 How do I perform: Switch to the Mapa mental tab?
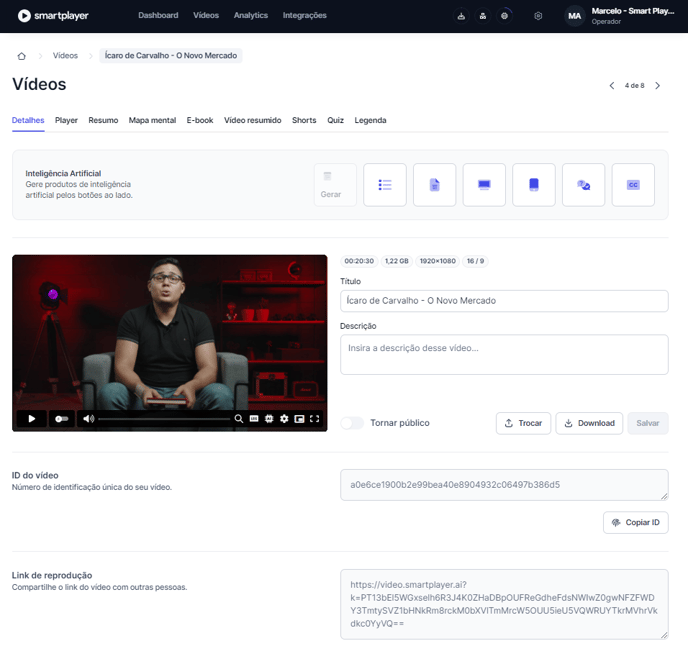[152, 120]
